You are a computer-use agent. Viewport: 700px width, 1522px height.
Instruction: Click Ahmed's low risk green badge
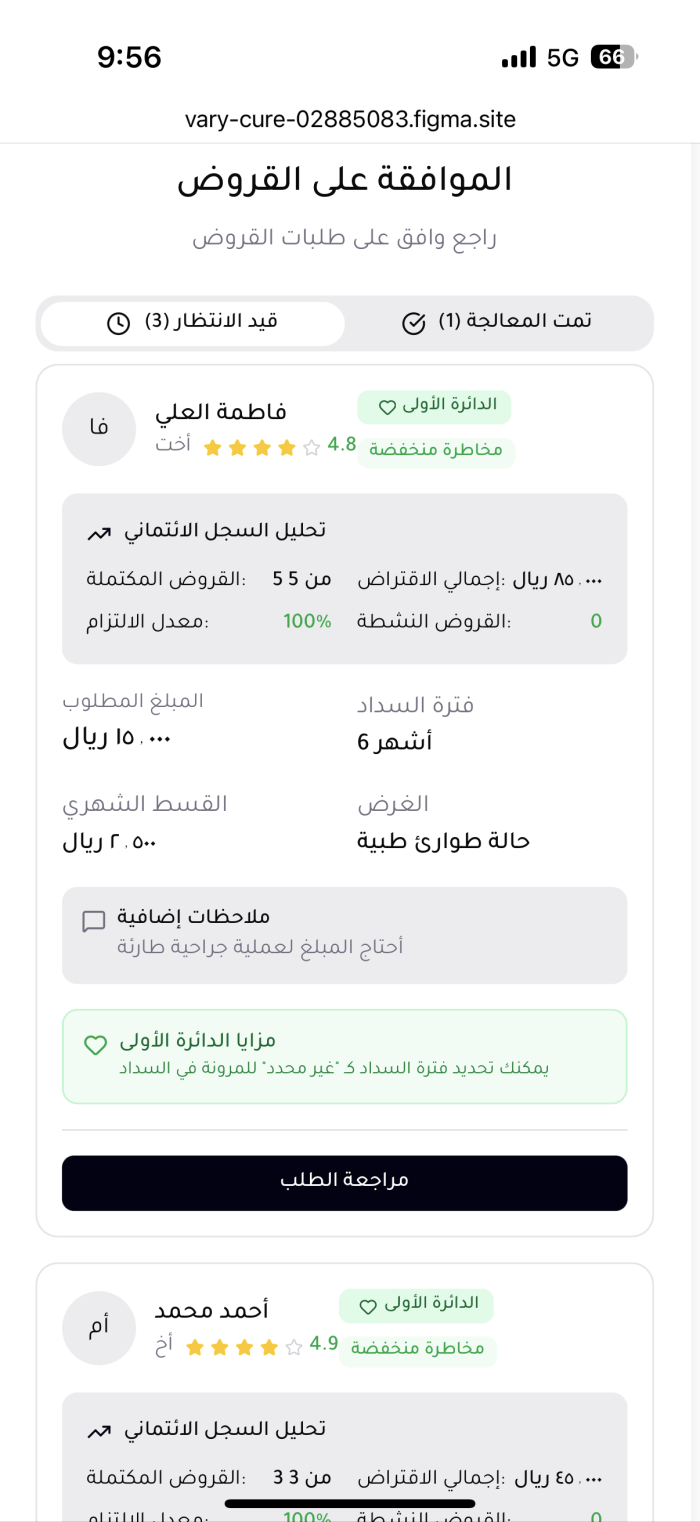[417, 1350]
